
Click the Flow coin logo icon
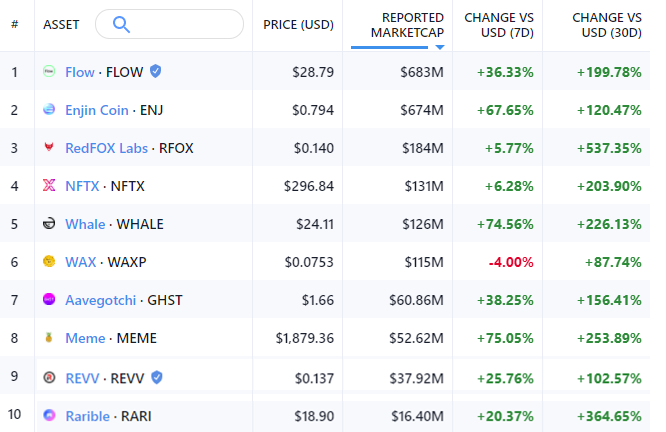tap(49, 71)
